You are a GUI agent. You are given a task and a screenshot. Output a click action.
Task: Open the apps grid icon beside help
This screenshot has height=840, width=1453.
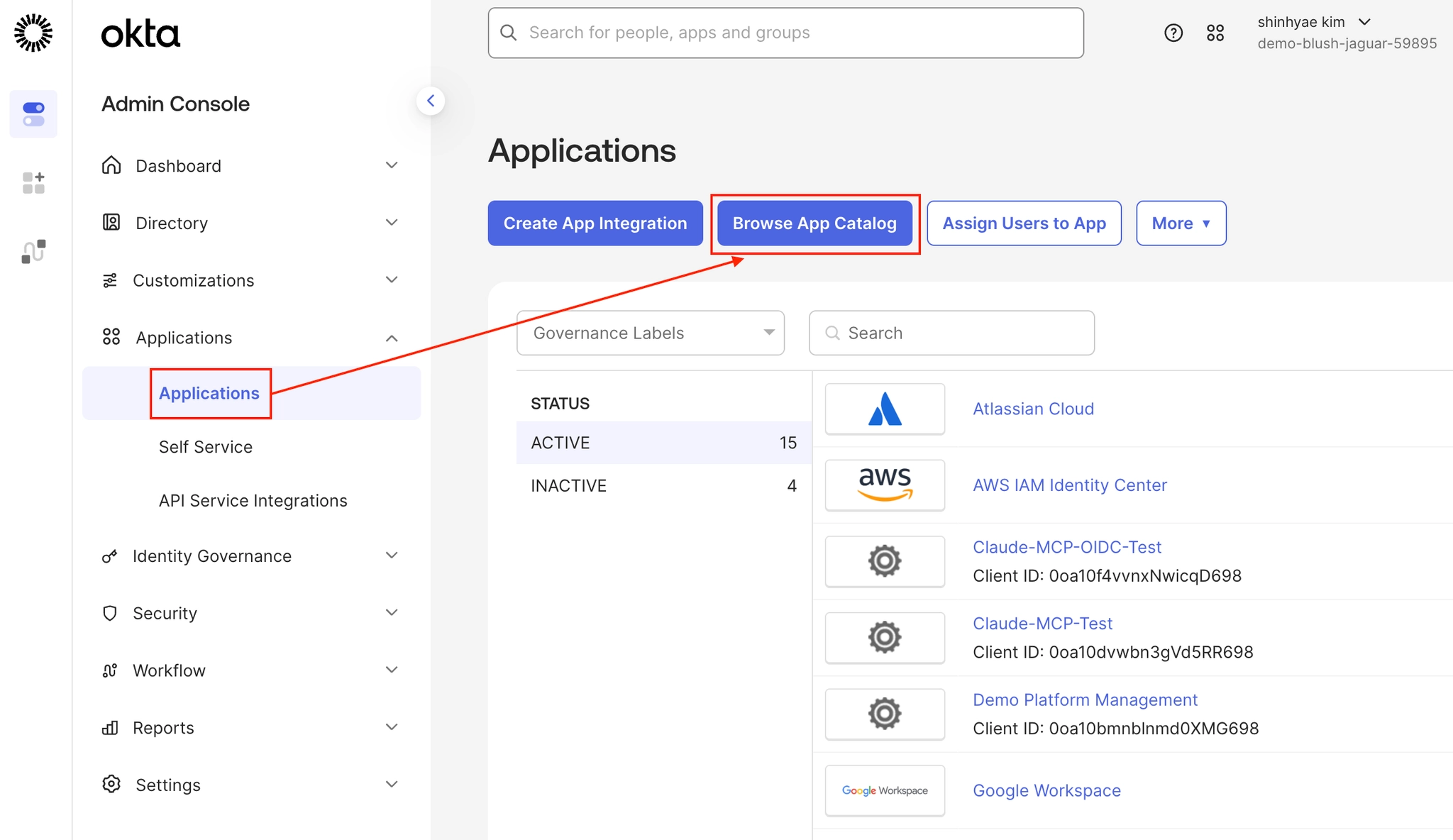coord(1215,33)
